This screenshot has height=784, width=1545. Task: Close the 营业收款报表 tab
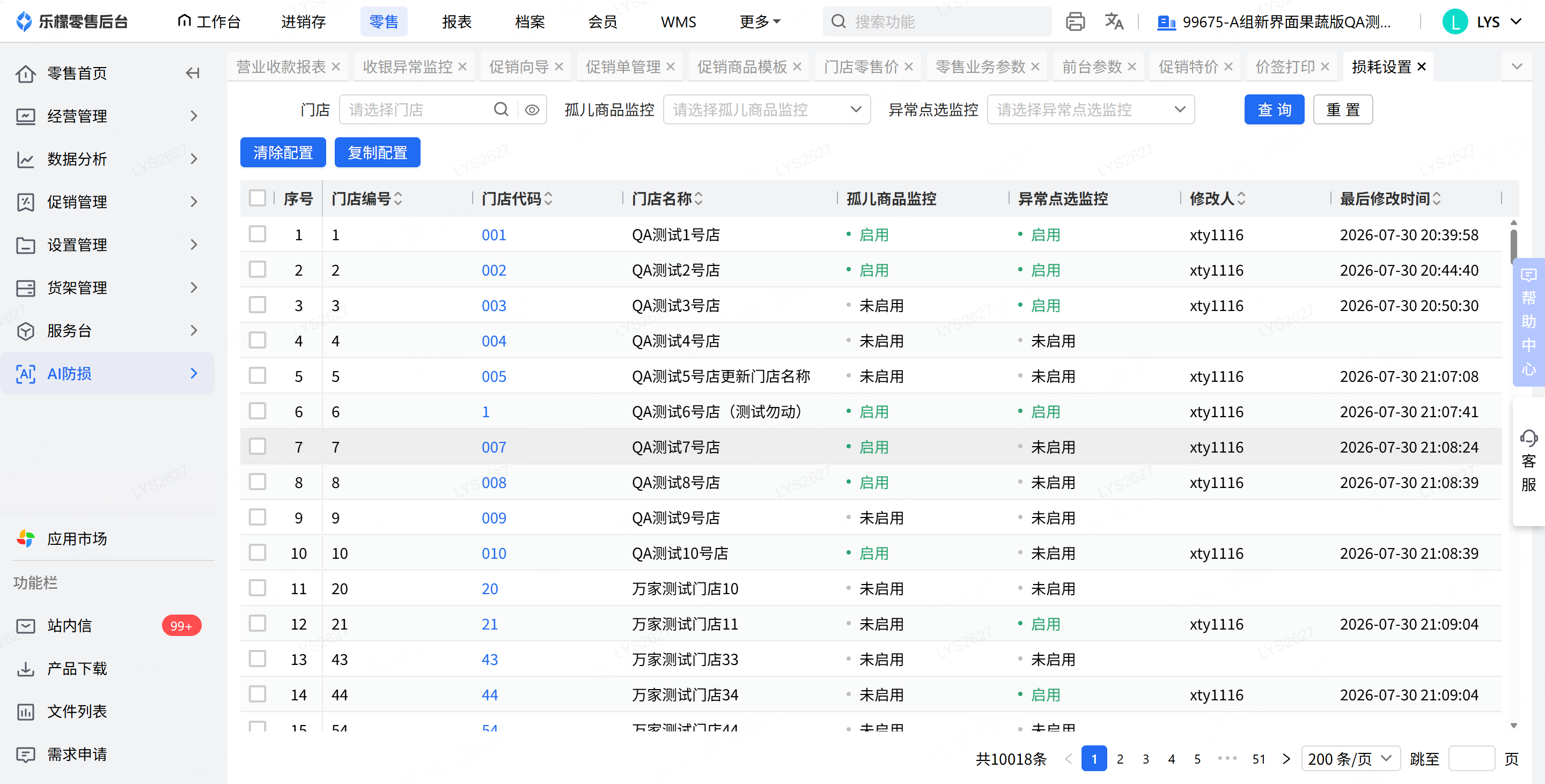pos(336,66)
